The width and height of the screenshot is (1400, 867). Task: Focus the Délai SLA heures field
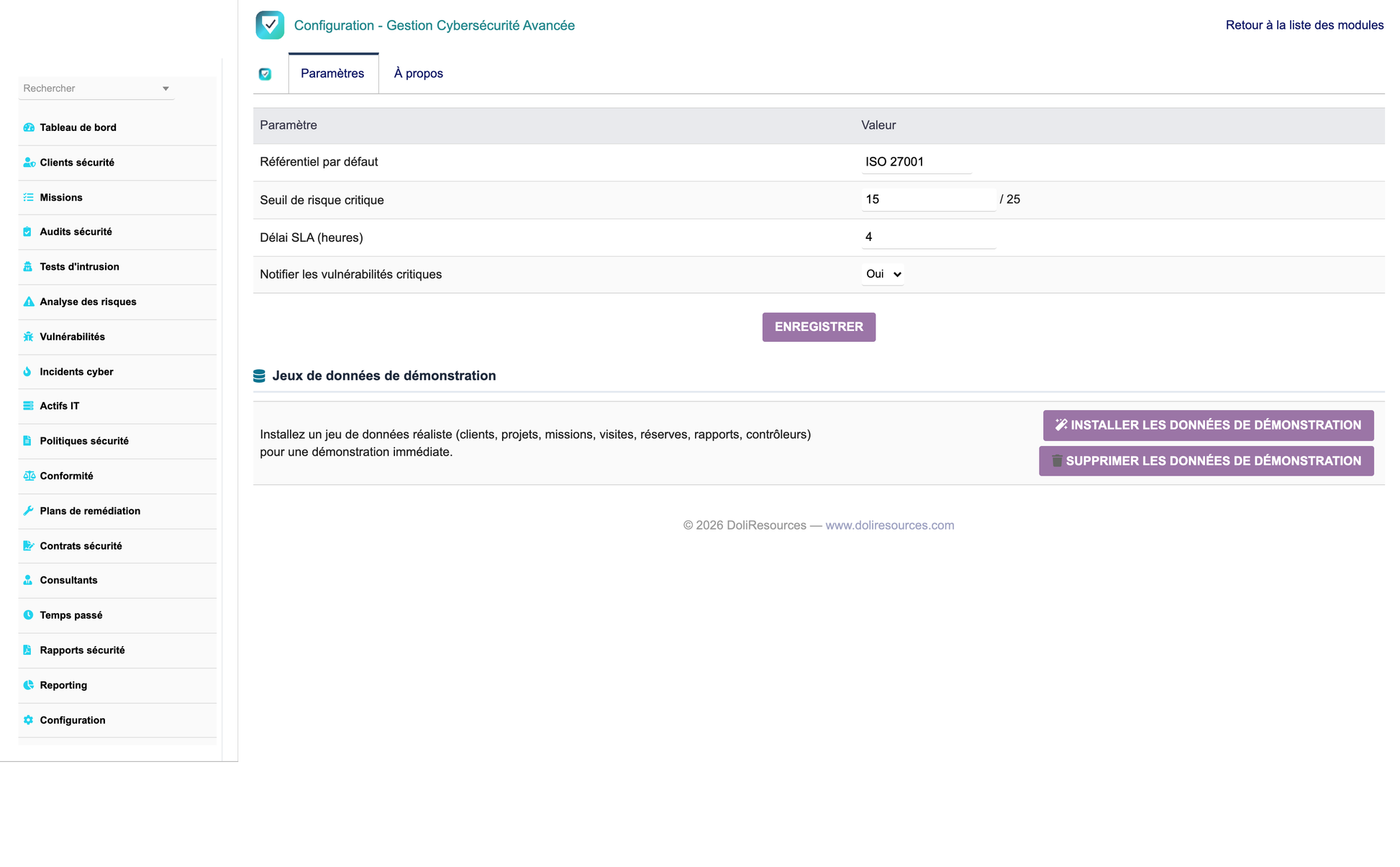(x=928, y=237)
